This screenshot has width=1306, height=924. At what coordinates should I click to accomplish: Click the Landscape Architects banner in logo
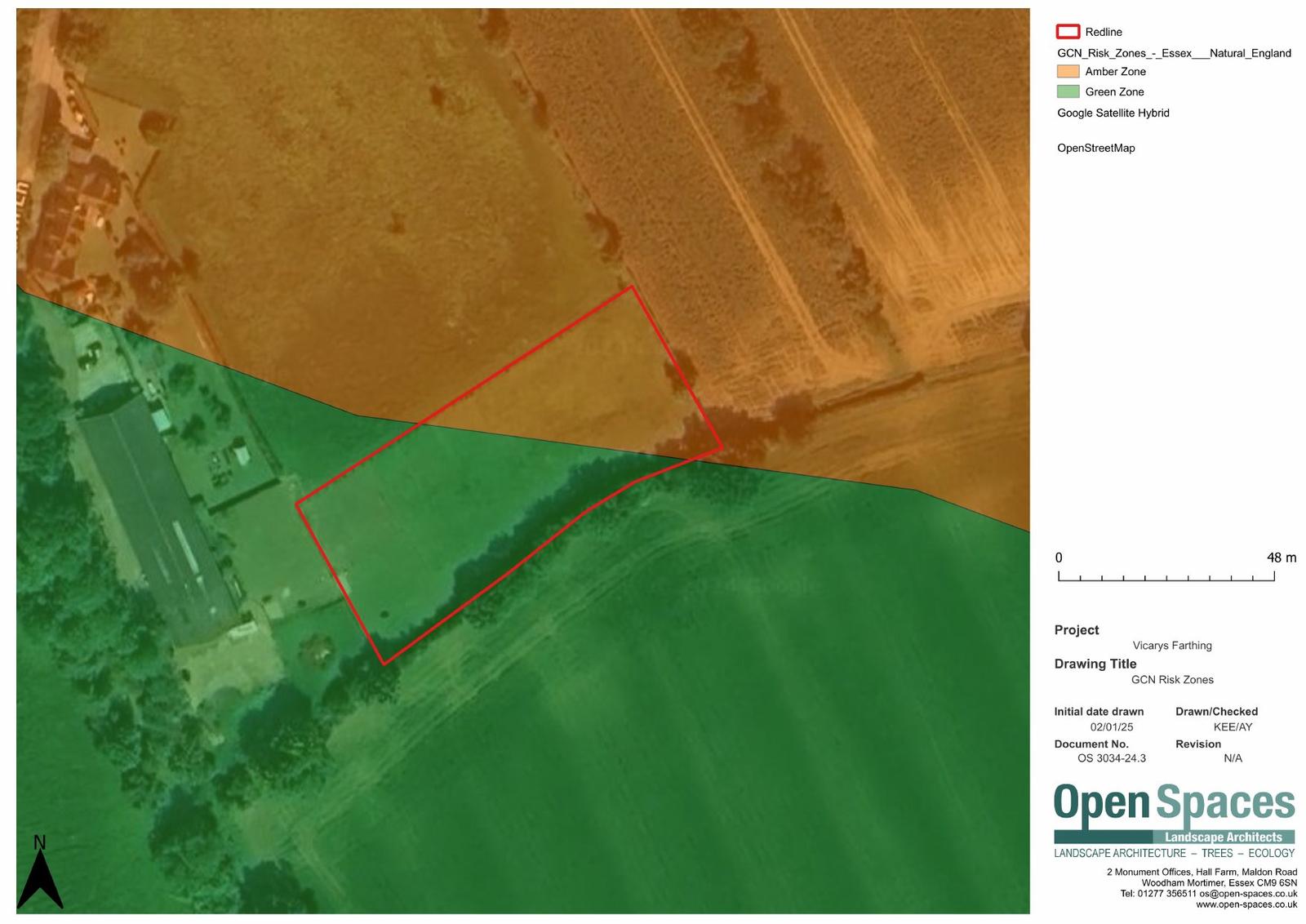(1223, 837)
